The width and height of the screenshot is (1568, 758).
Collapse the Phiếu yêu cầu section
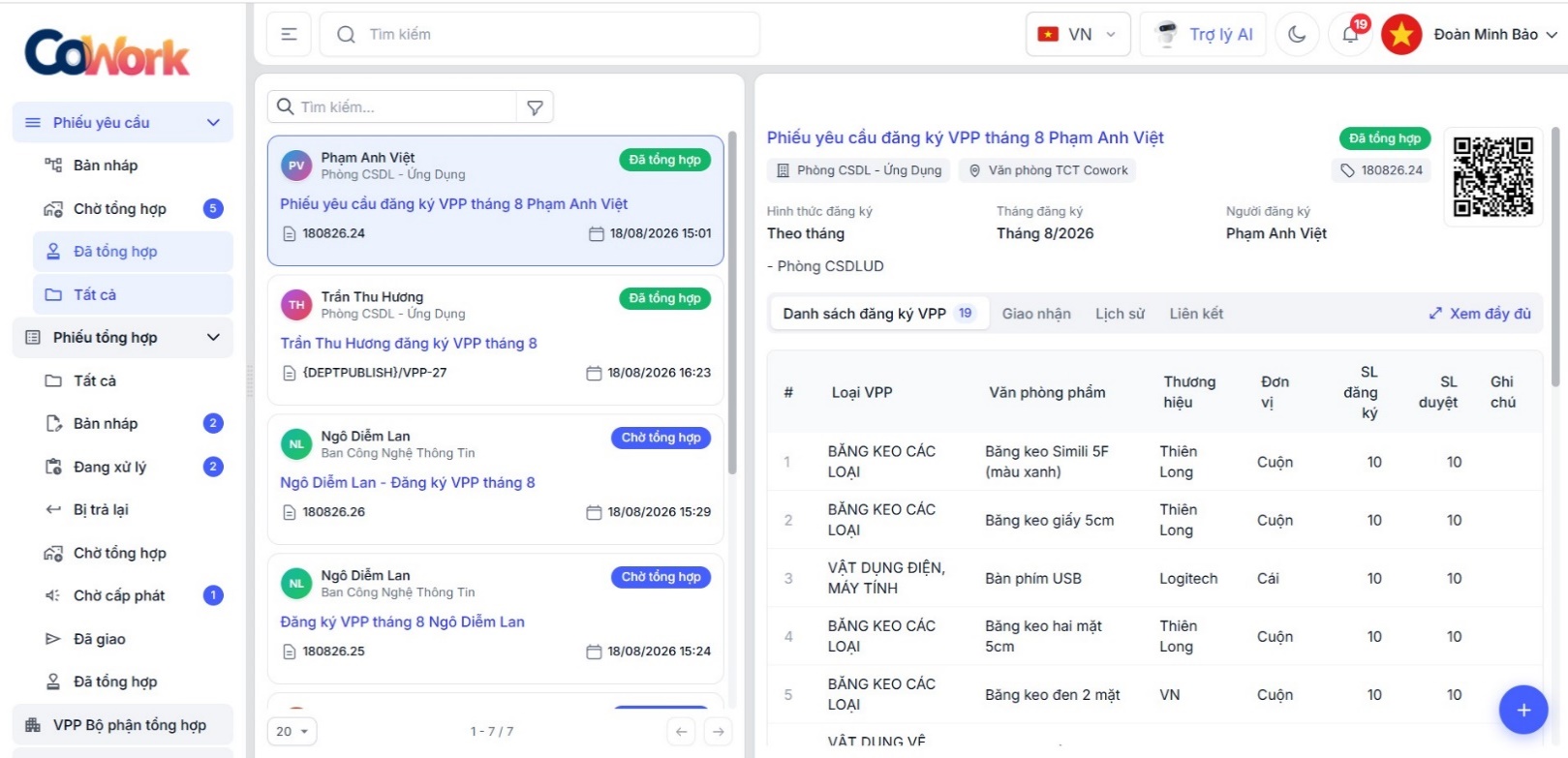click(x=123, y=123)
